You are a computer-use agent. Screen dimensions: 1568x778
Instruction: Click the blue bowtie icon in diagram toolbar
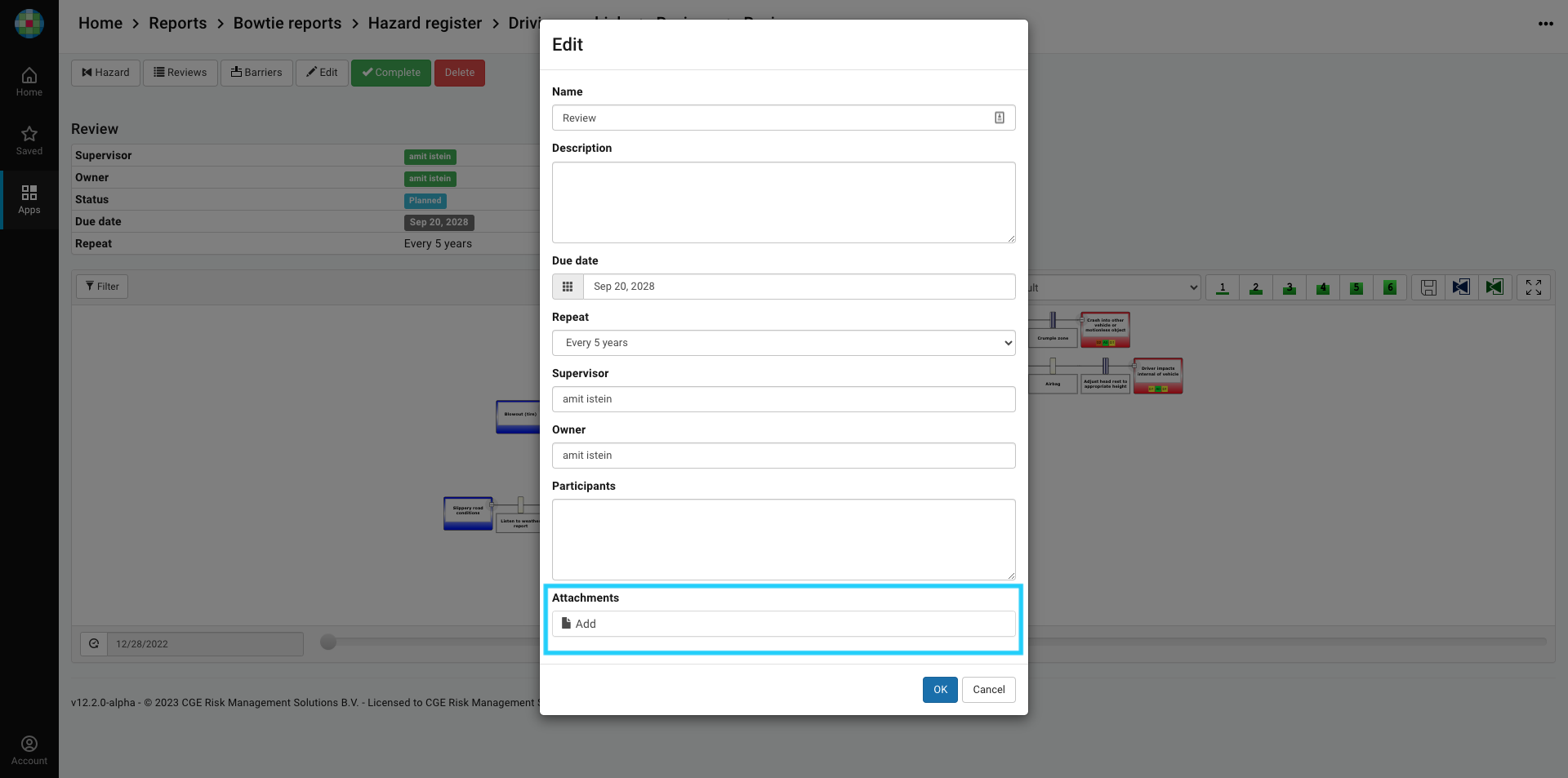click(x=1461, y=287)
